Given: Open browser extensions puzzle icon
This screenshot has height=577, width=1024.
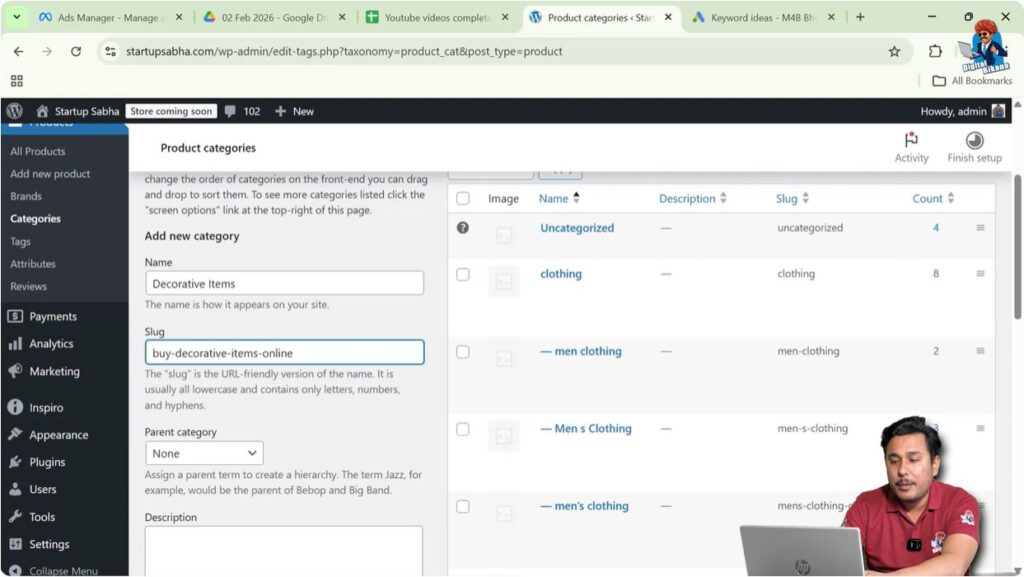Looking at the screenshot, I should [935, 52].
